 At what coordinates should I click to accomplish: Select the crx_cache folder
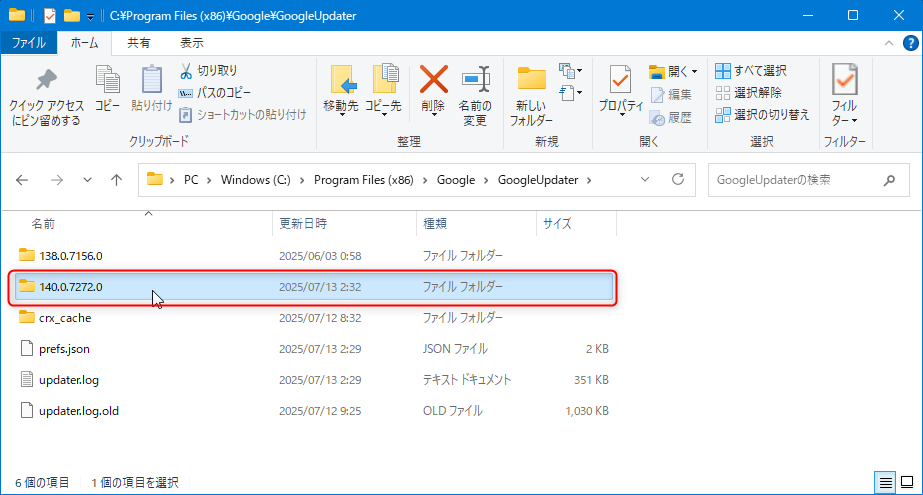(x=314, y=318)
